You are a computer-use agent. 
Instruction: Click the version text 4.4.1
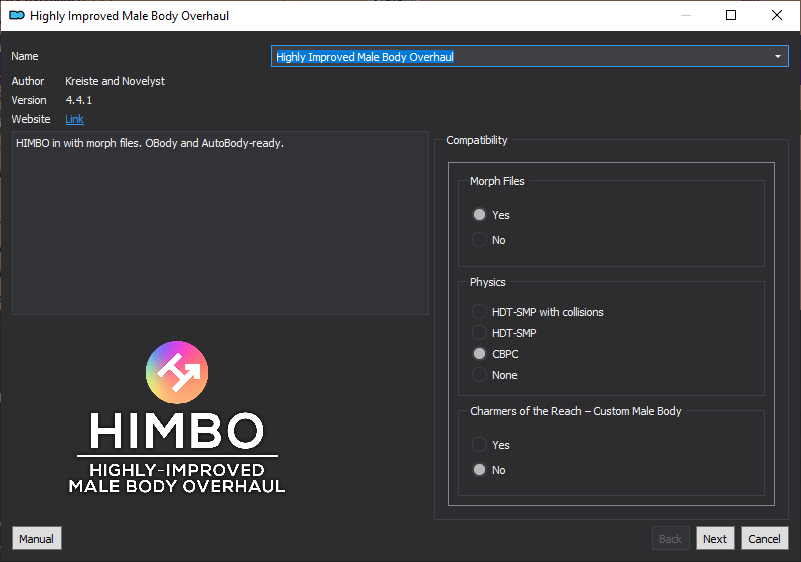point(79,100)
